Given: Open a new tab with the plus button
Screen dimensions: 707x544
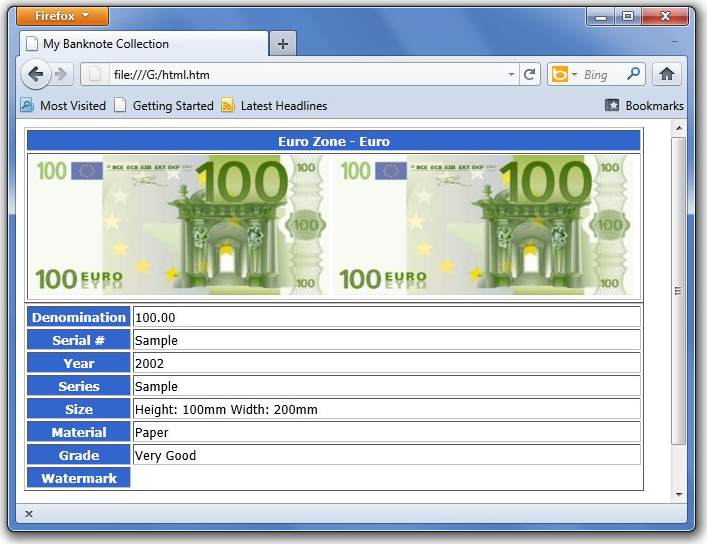Looking at the screenshot, I should pyautogui.click(x=283, y=44).
